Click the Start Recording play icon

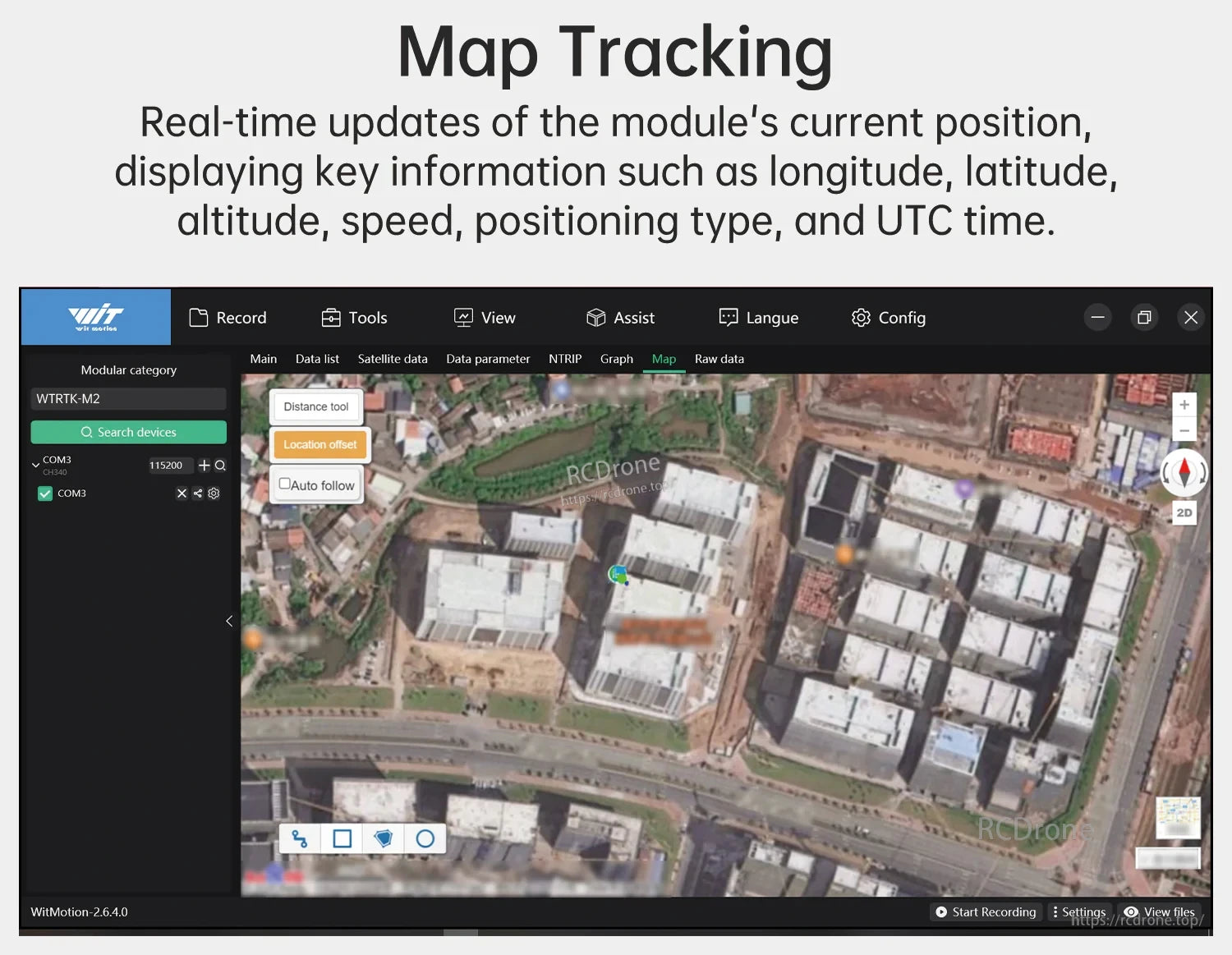click(x=941, y=912)
